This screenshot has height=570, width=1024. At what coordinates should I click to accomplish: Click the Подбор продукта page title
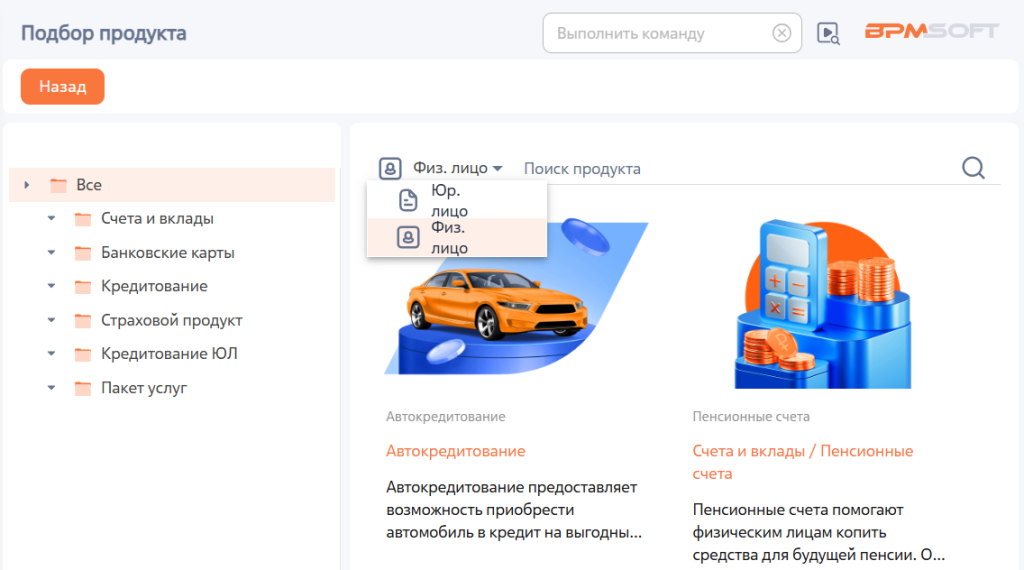[104, 33]
